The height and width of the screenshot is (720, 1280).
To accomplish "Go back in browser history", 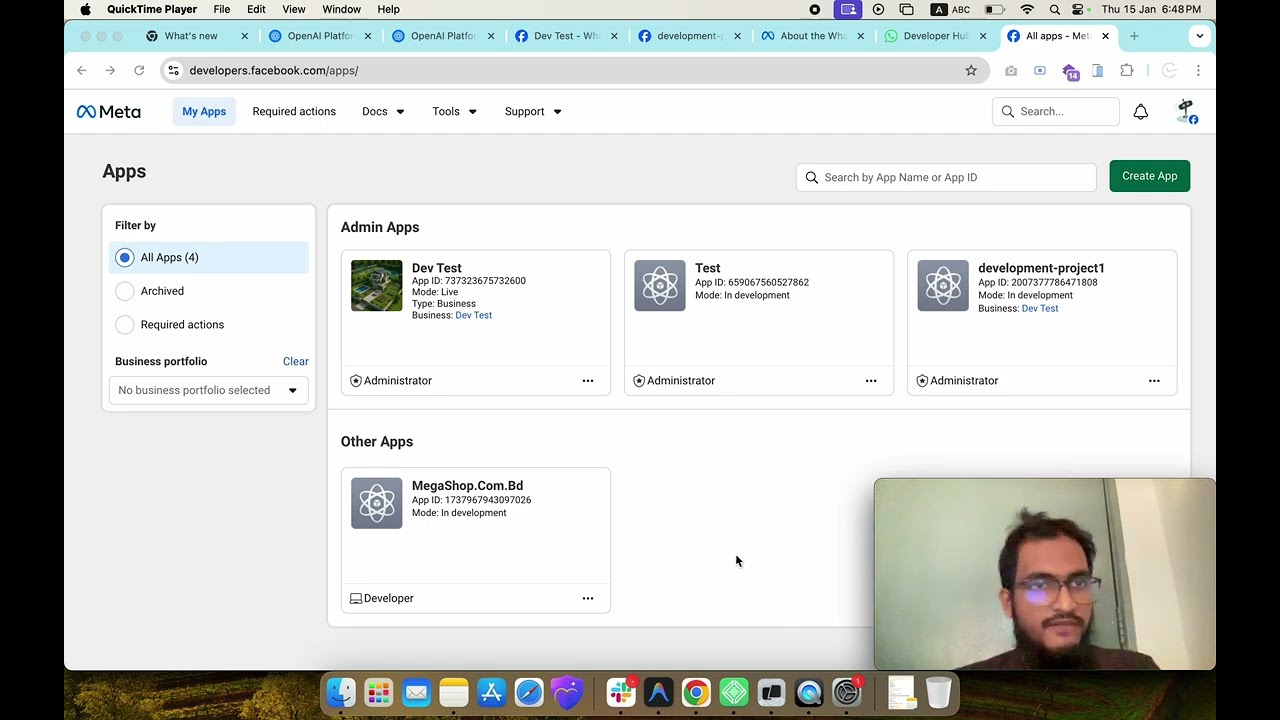I will 82,70.
